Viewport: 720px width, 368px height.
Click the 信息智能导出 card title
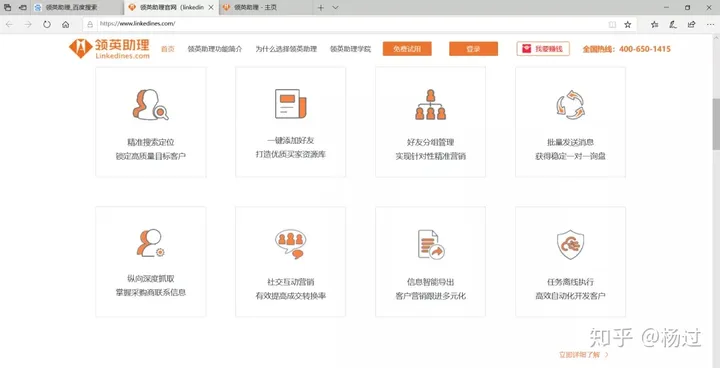(x=431, y=282)
